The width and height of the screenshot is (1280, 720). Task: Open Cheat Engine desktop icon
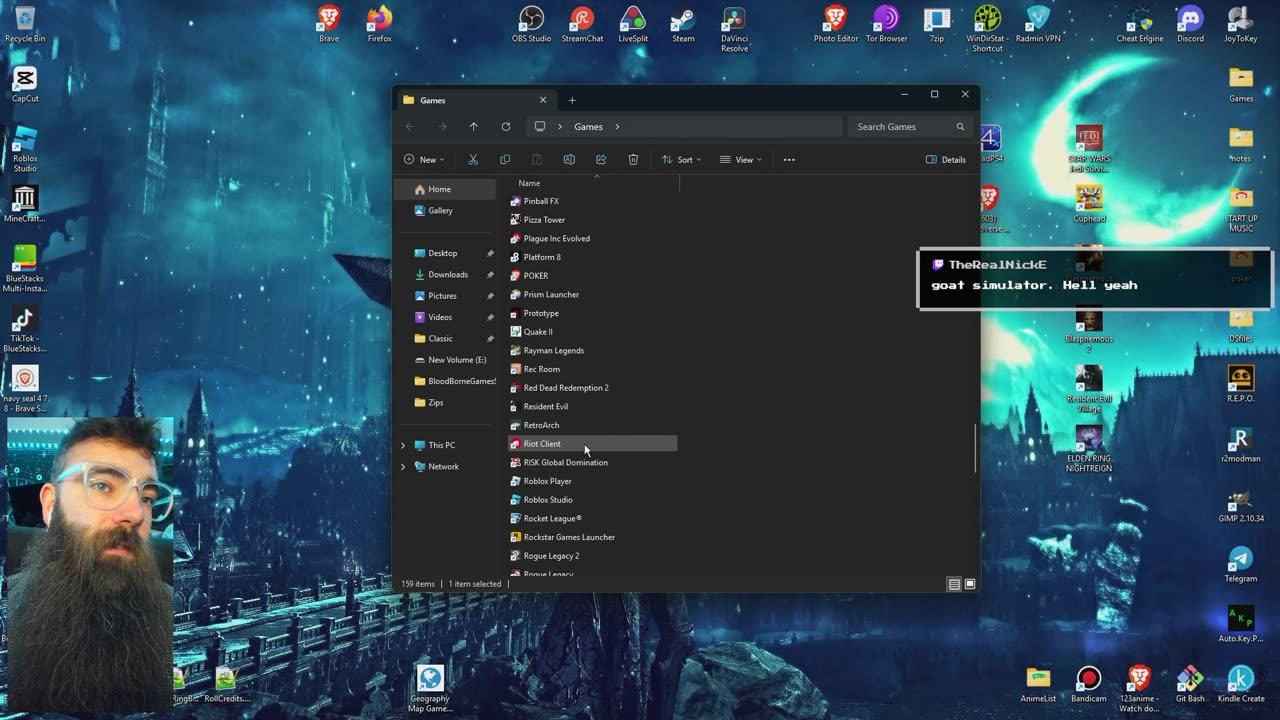[1139, 24]
